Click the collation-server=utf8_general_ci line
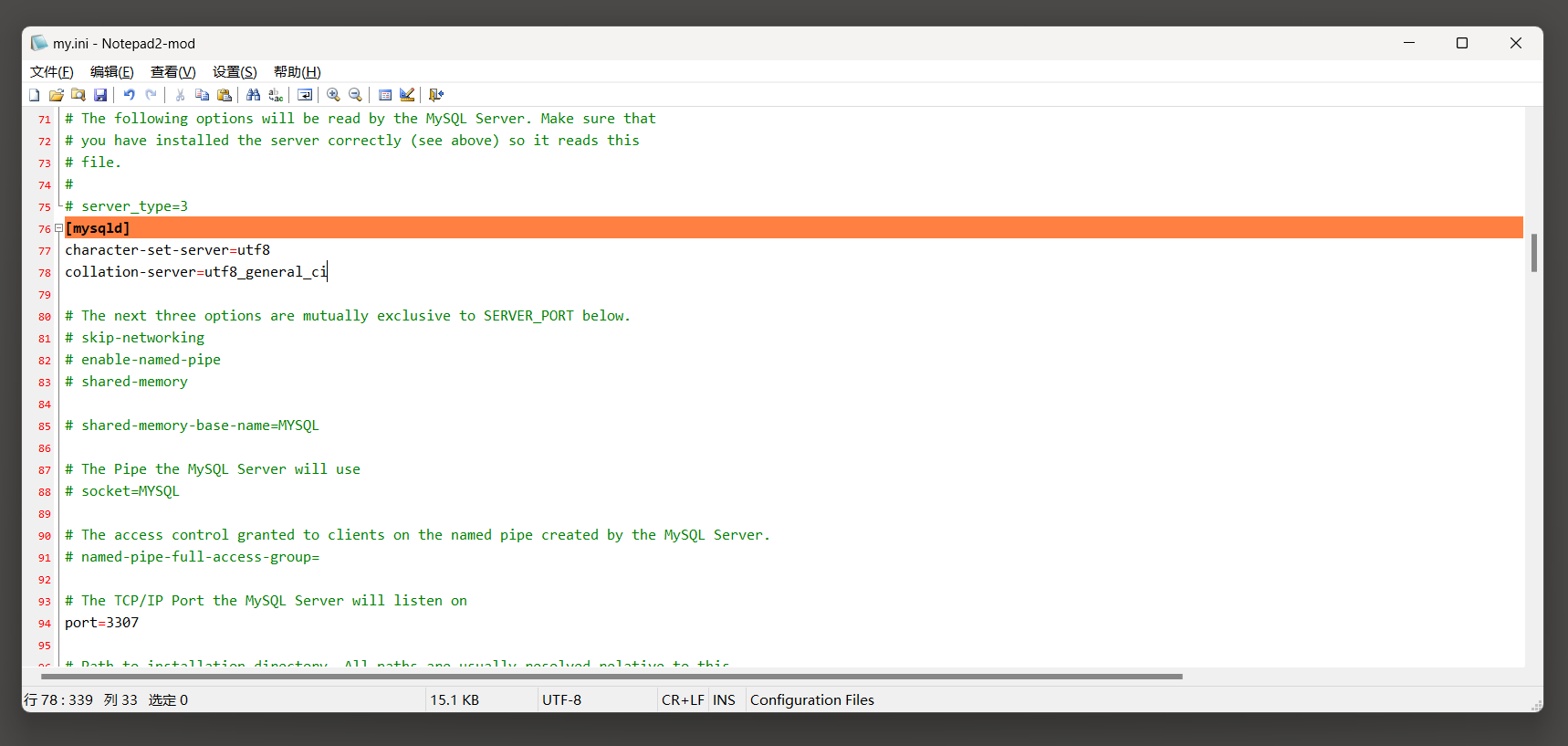The image size is (1568, 746). click(x=196, y=272)
